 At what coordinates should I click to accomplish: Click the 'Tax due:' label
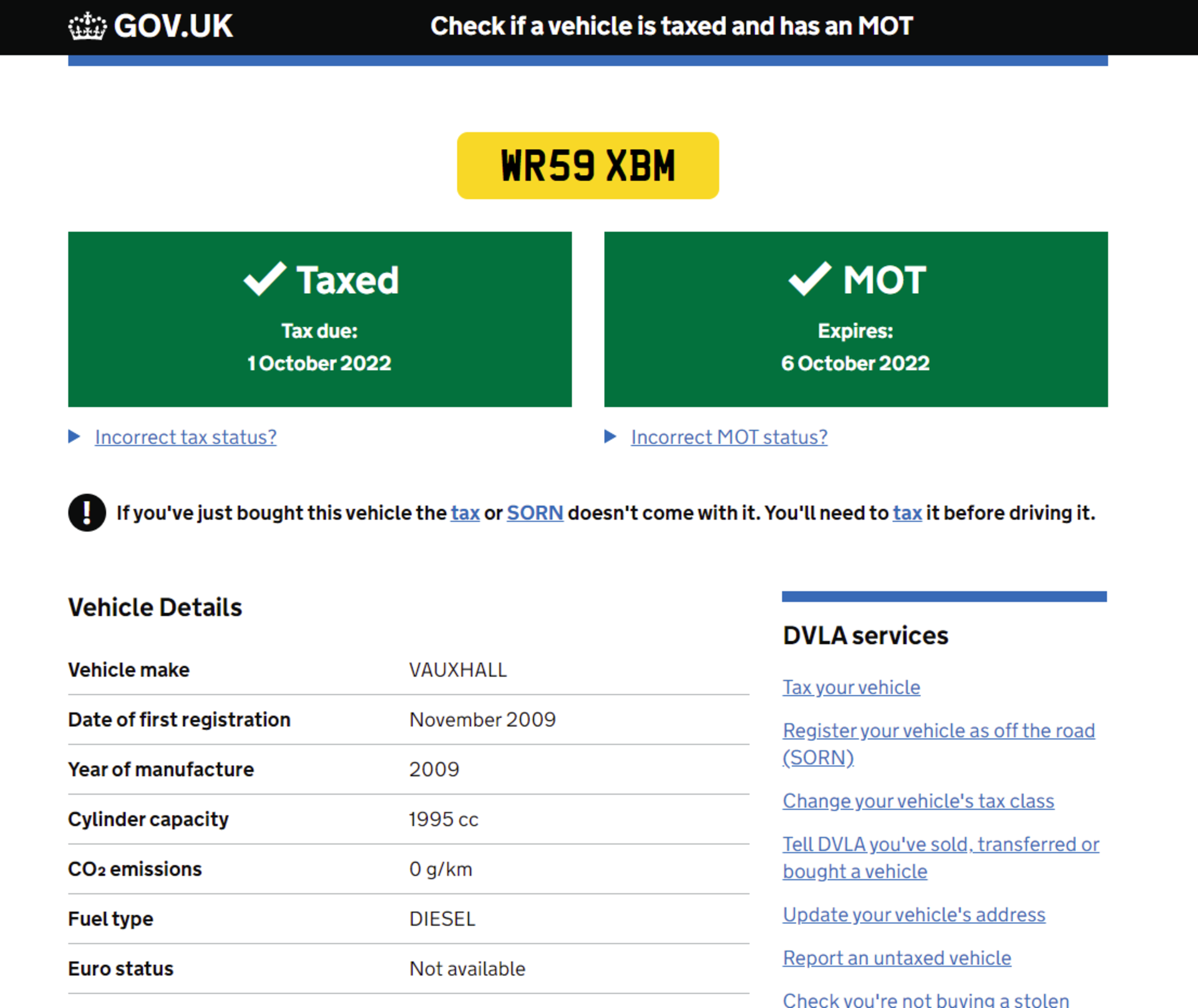(319, 331)
